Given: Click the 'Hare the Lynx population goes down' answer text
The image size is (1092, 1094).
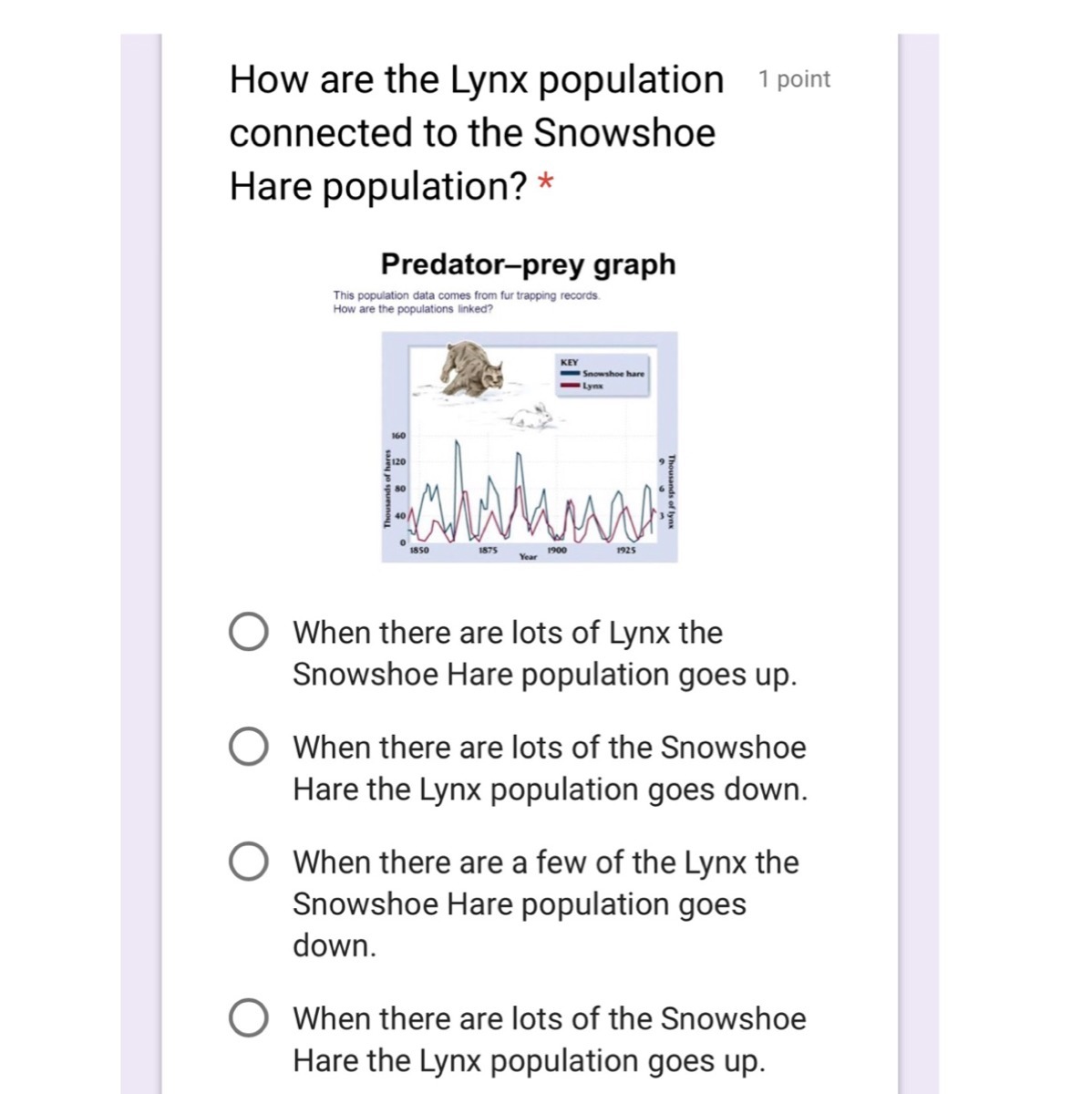Looking at the screenshot, I should click(x=551, y=790).
